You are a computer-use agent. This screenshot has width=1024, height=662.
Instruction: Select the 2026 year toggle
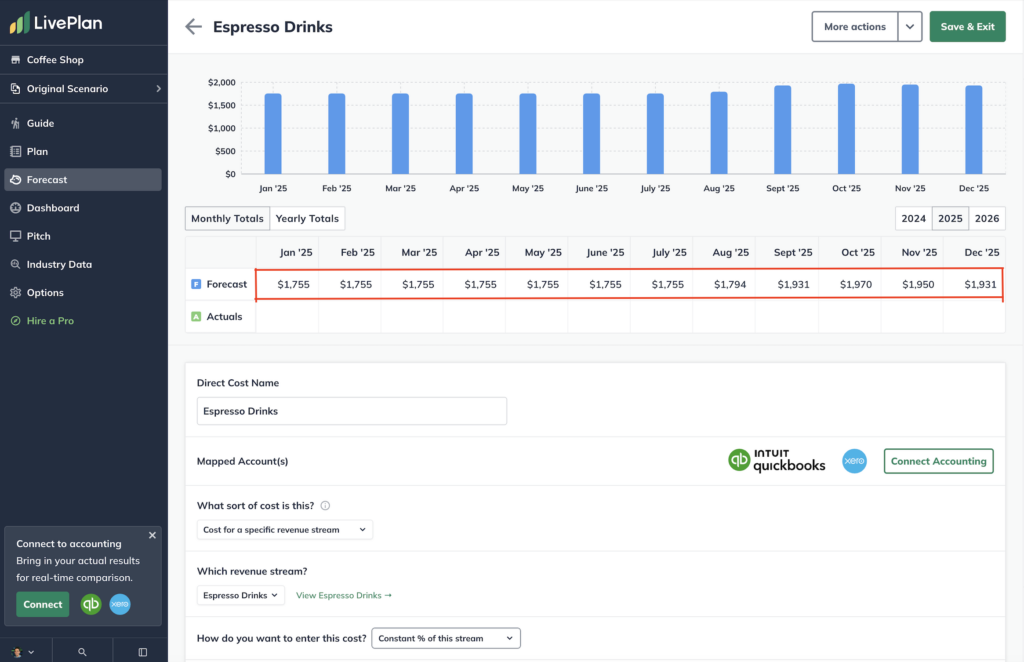986,218
